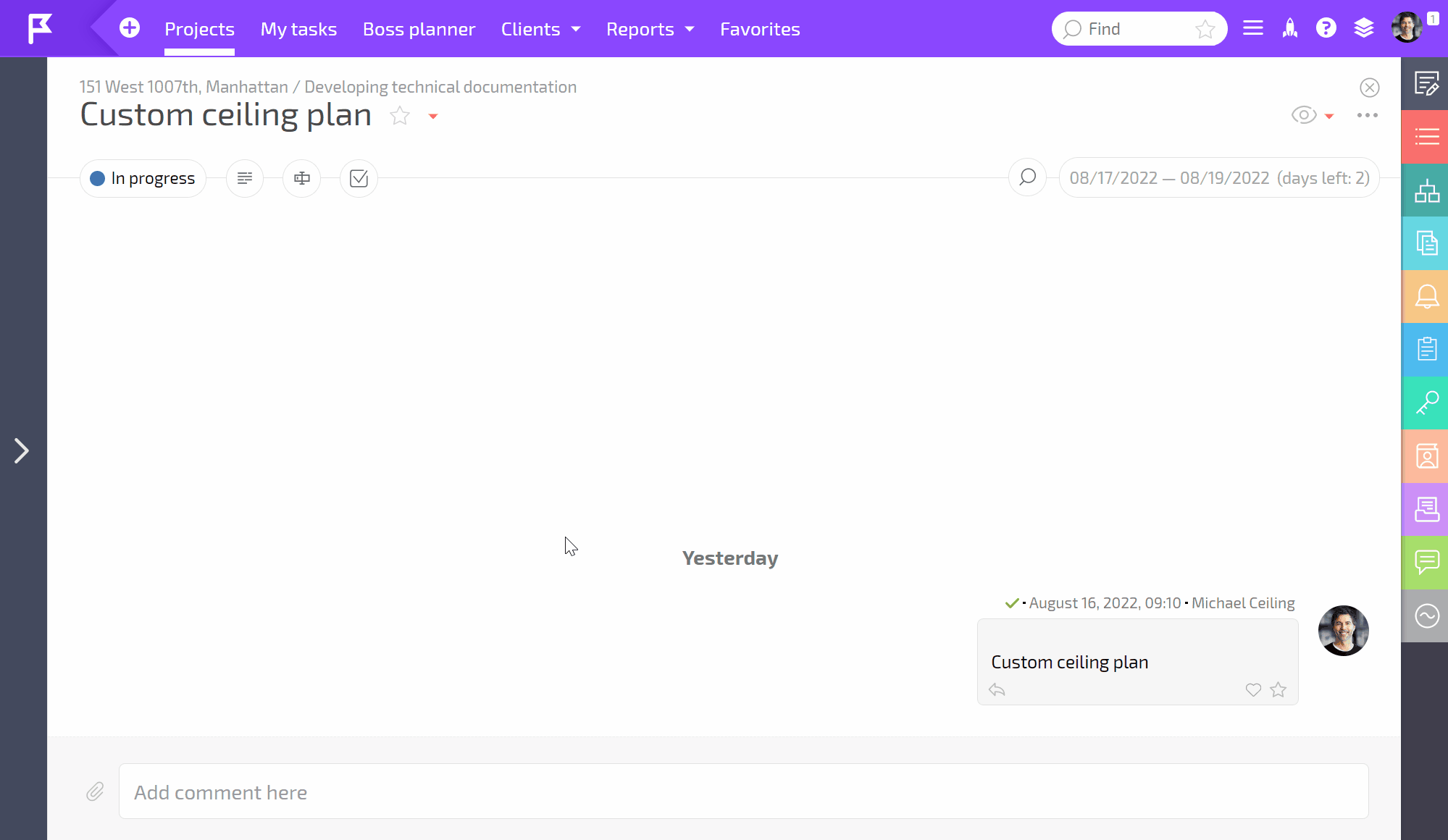The height and width of the screenshot is (840, 1448).
Task: Expand the Clients dropdown menu
Action: 540,29
